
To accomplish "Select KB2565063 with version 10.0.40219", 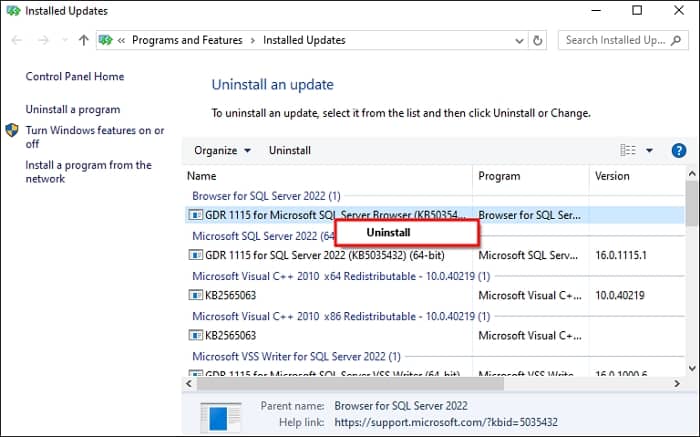I will tap(434, 295).
